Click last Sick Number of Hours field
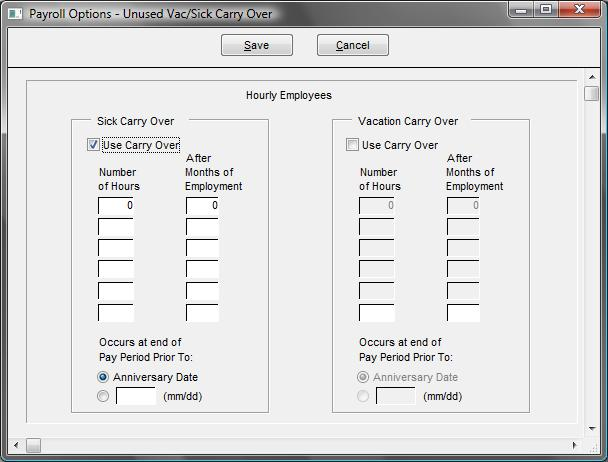Viewport: 608px width, 462px height. (x=116, y=313)
